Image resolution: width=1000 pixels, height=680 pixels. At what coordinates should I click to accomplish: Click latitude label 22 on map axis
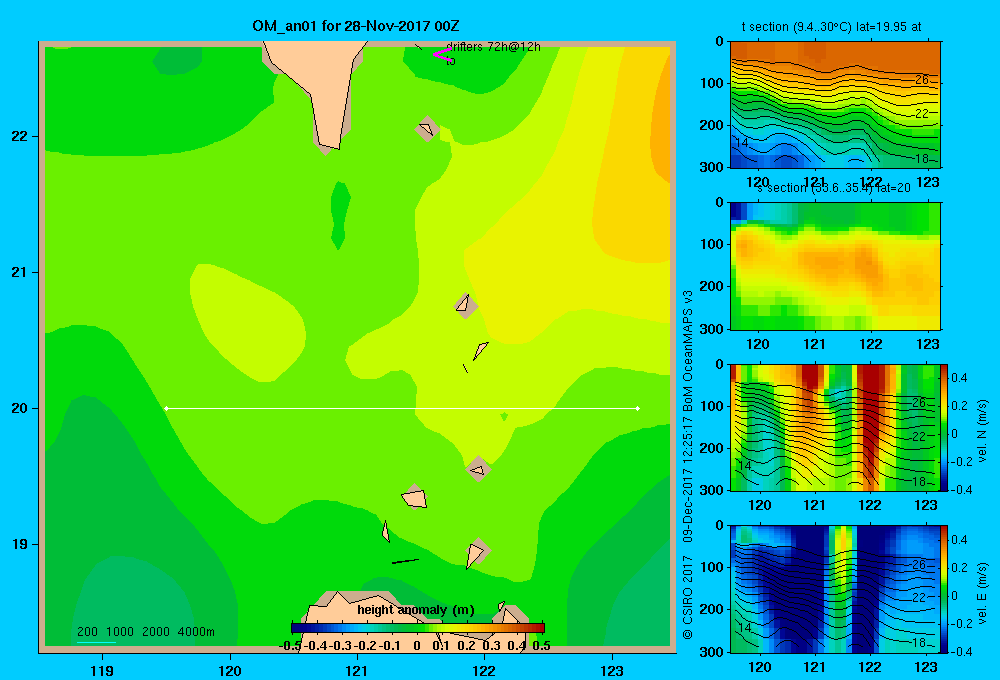(x=20, y=137)
